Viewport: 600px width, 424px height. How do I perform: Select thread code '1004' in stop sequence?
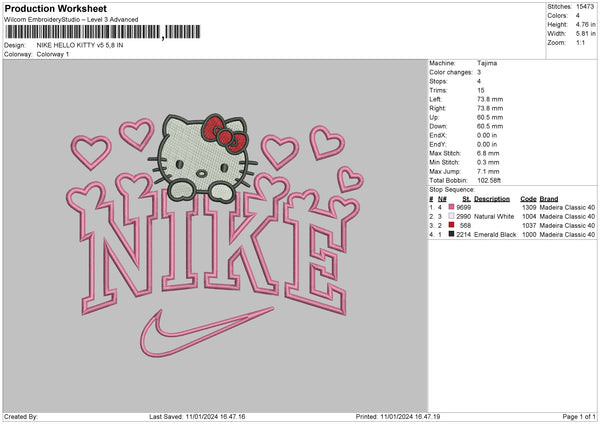click(x=529, y=217)
